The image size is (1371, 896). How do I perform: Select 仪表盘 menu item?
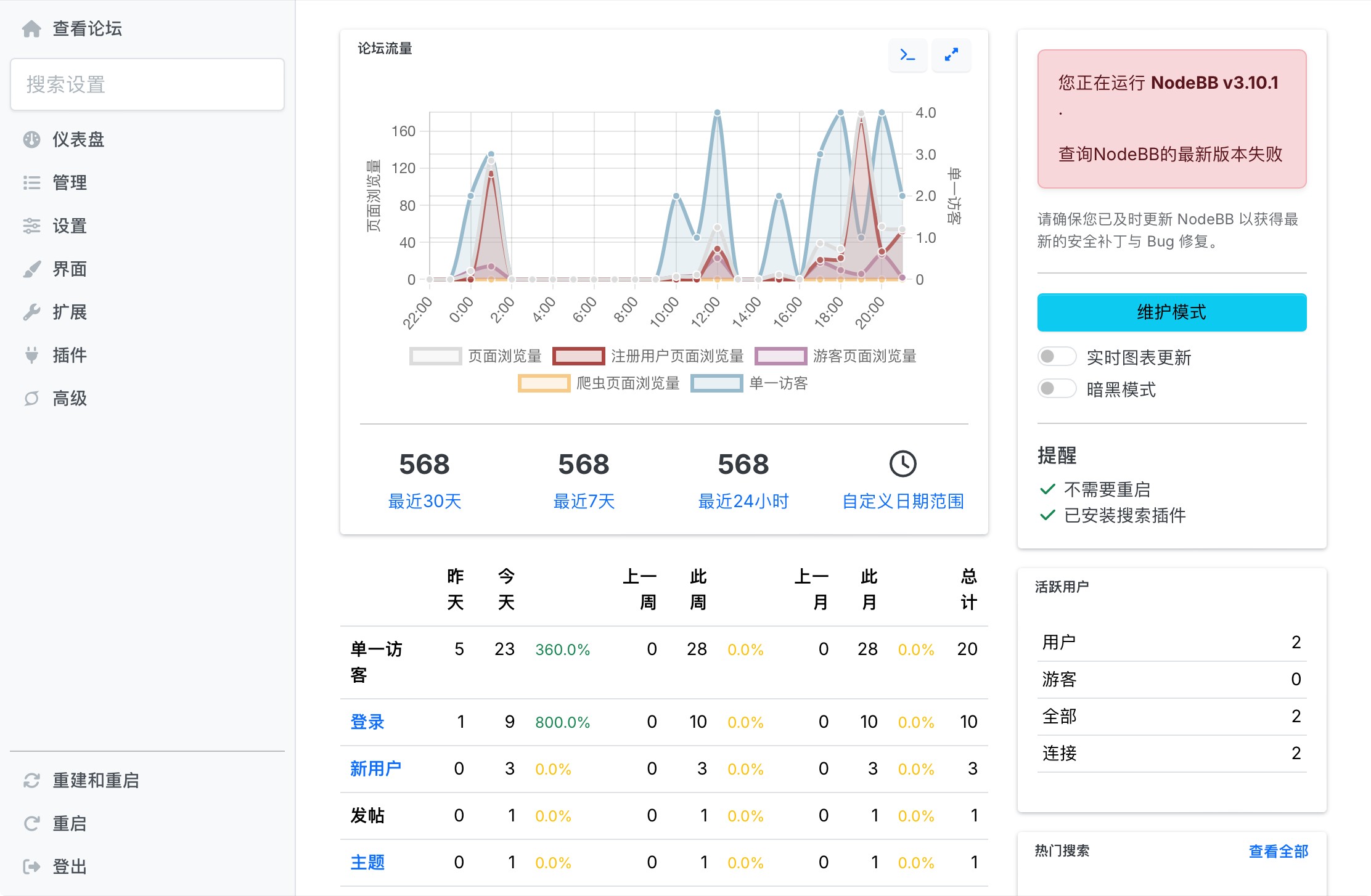[x=78, y=140]
